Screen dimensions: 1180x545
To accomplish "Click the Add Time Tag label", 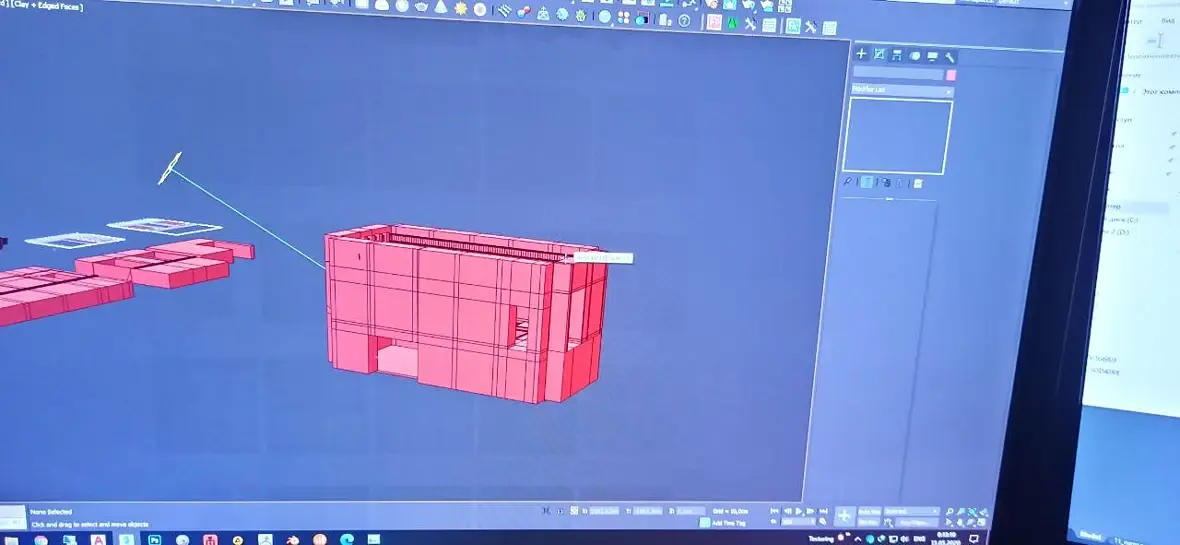I will [729, 523].
